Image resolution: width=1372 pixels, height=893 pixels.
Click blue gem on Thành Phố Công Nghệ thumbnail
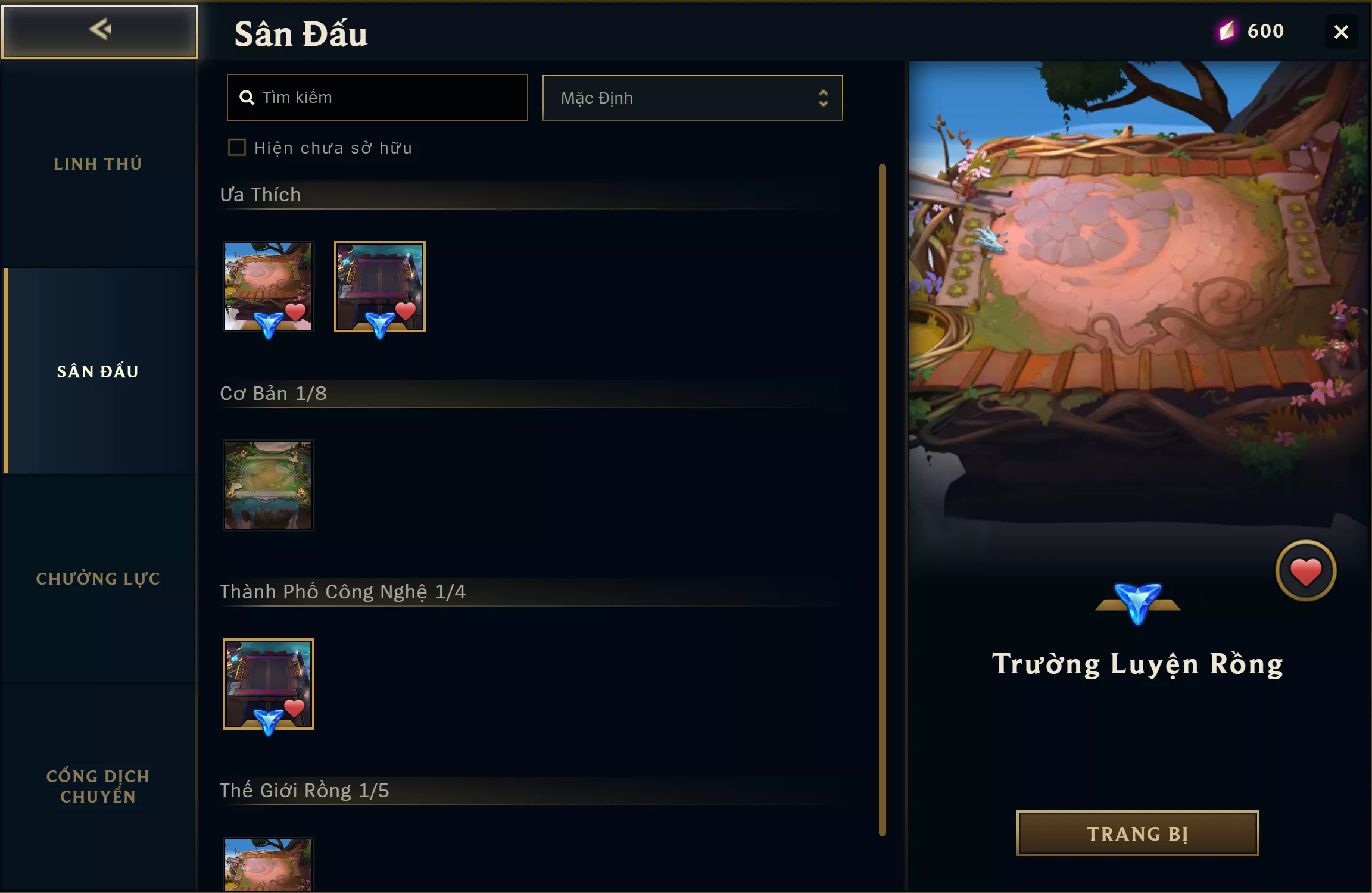tap(269, 721)
